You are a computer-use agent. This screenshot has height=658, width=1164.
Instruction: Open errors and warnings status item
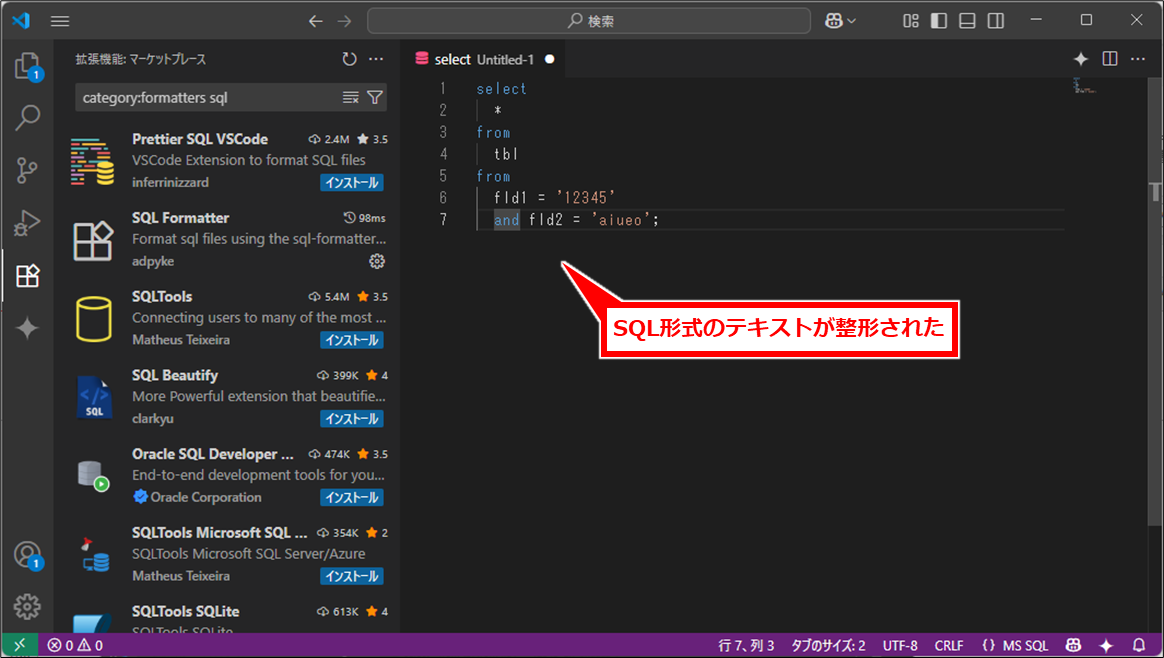[76, 645]
